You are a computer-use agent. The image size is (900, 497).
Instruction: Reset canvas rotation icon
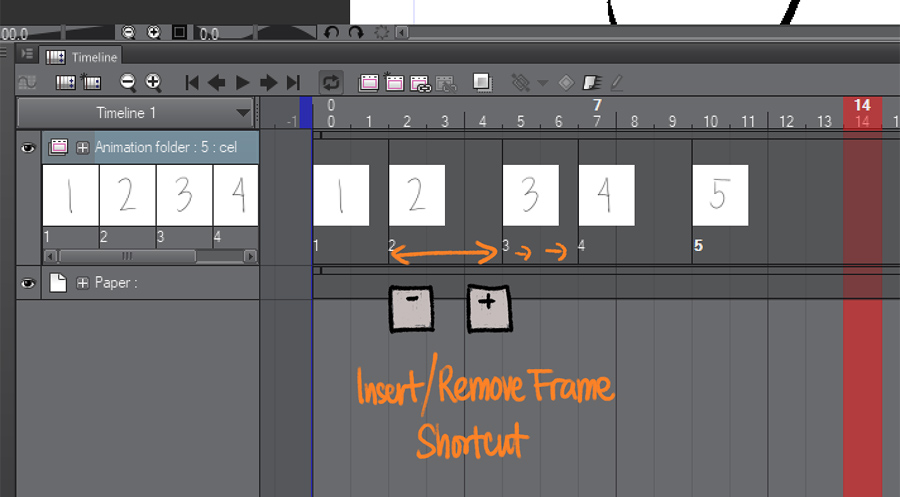pos(382,33)
